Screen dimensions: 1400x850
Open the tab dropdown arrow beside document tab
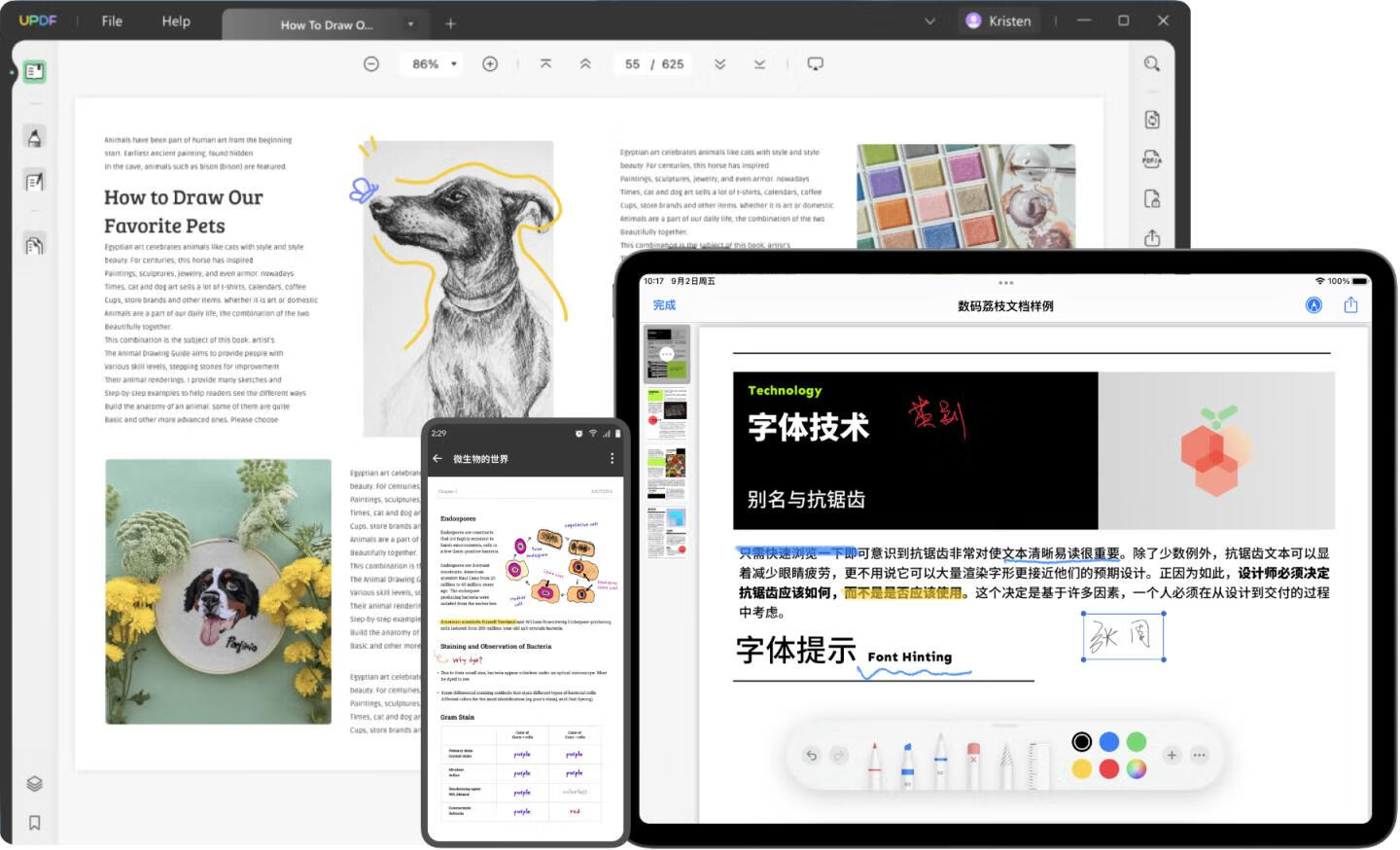tap(410, 24)
